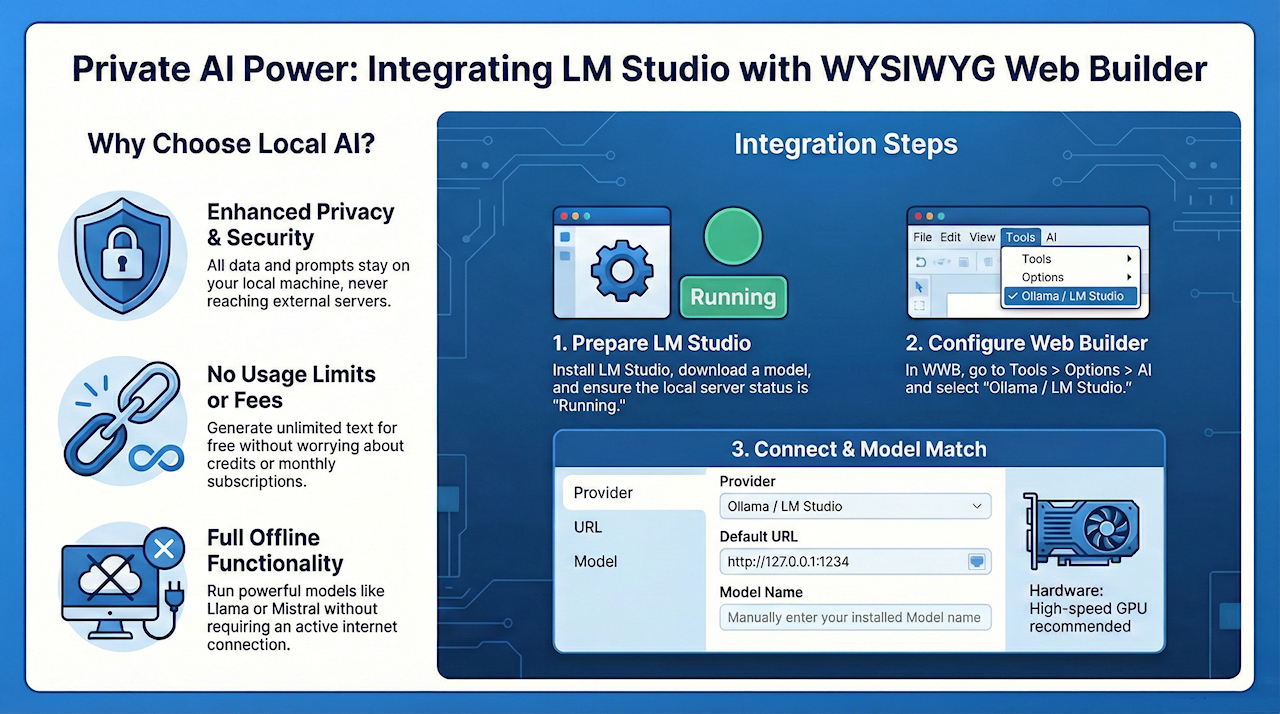
Task: Open the Tools menu in menu bar
Action: (x=1020, y=237)
